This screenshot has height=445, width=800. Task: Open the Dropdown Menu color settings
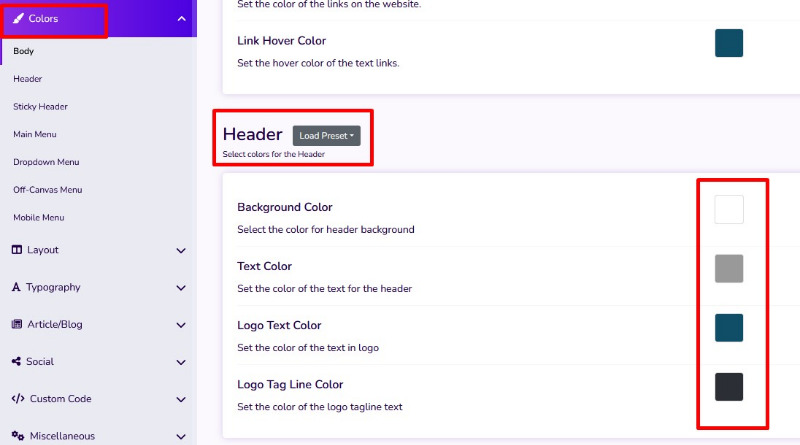tap(46, 162)
